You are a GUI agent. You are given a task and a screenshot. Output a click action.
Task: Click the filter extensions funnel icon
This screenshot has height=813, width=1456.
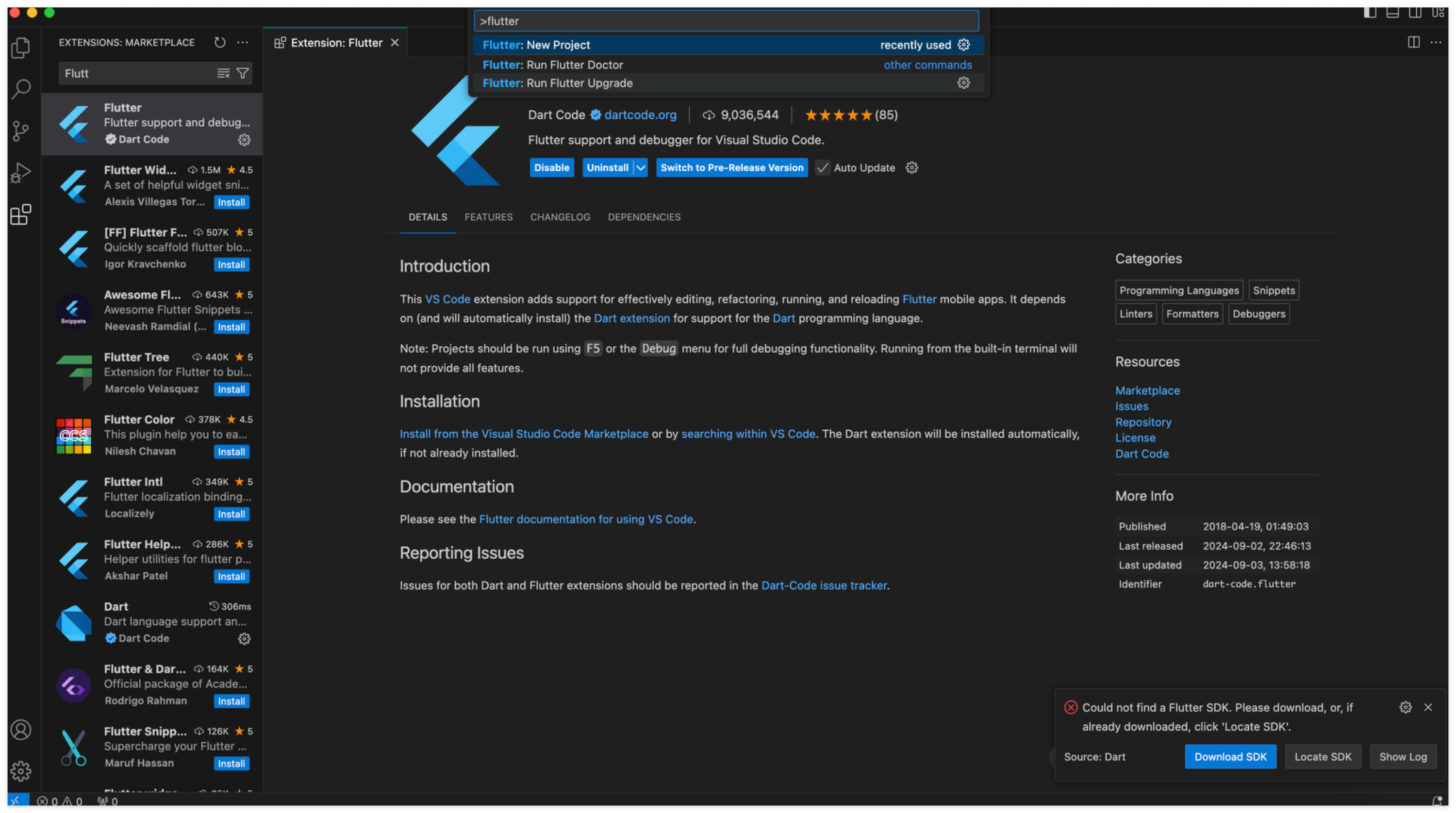pos(243,73)
